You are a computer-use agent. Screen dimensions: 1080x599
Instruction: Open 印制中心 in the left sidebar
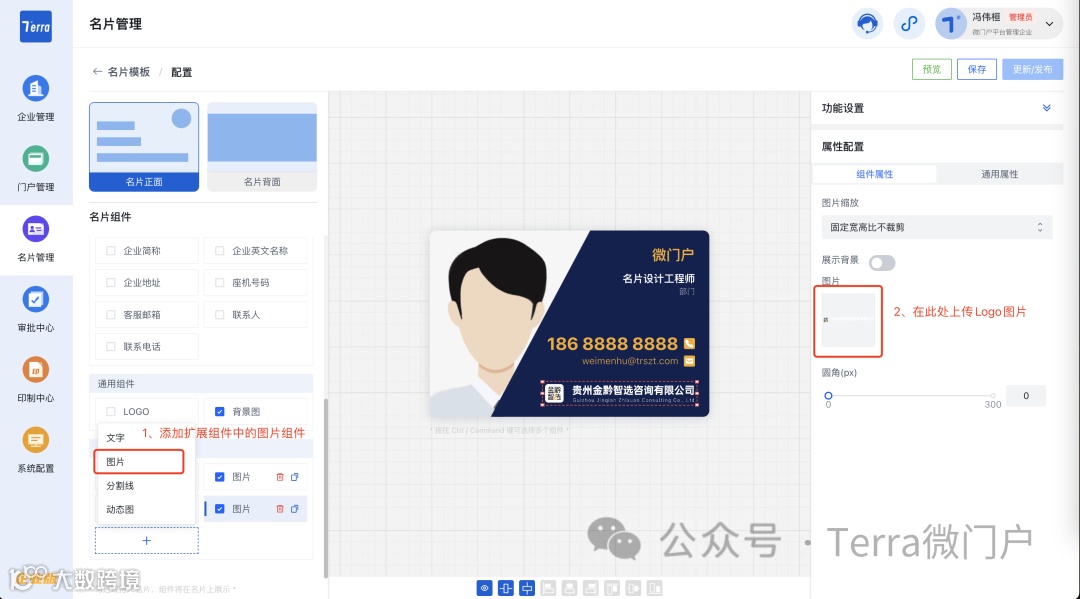(x=36, y=379)
